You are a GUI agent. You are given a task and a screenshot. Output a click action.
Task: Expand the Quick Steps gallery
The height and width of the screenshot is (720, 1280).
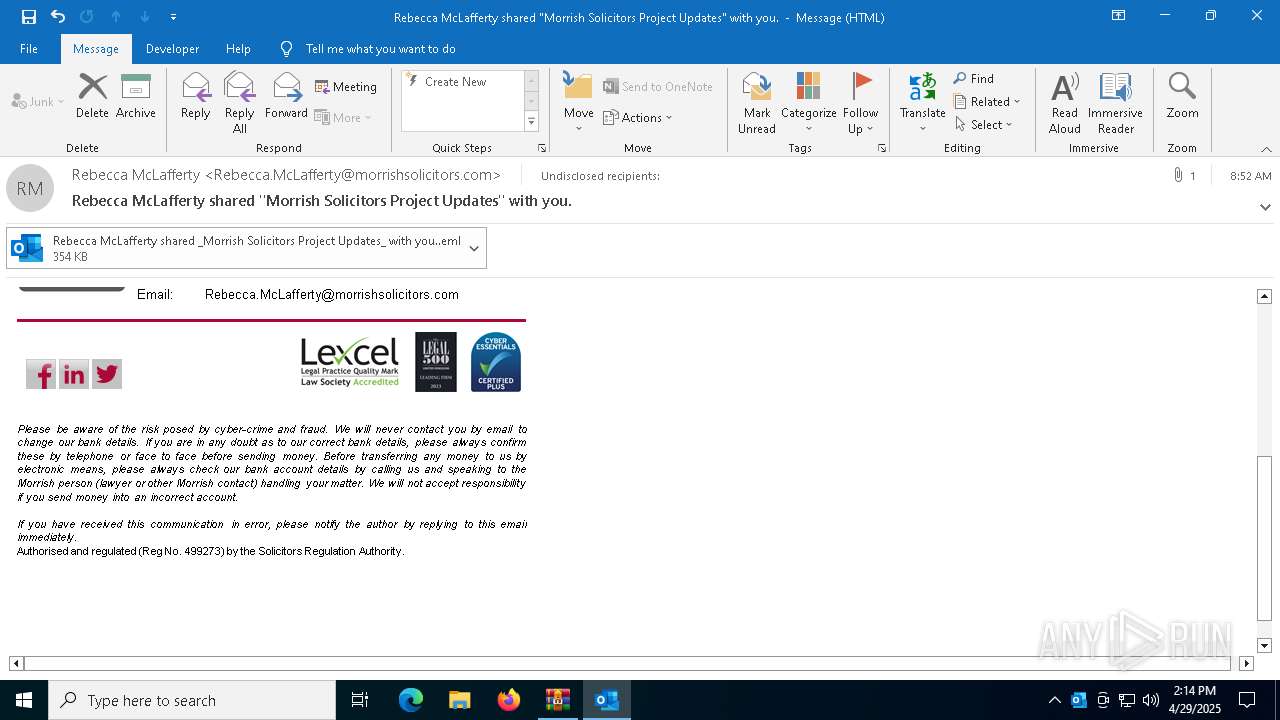pyautogui.click(x=531, y=122)
